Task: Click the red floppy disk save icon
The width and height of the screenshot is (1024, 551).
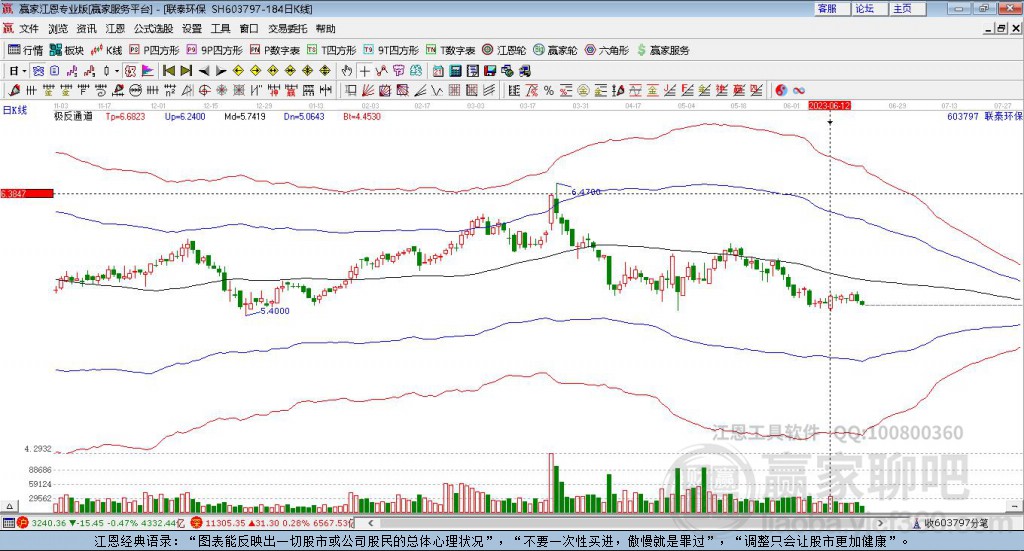Action: [490, 71]
